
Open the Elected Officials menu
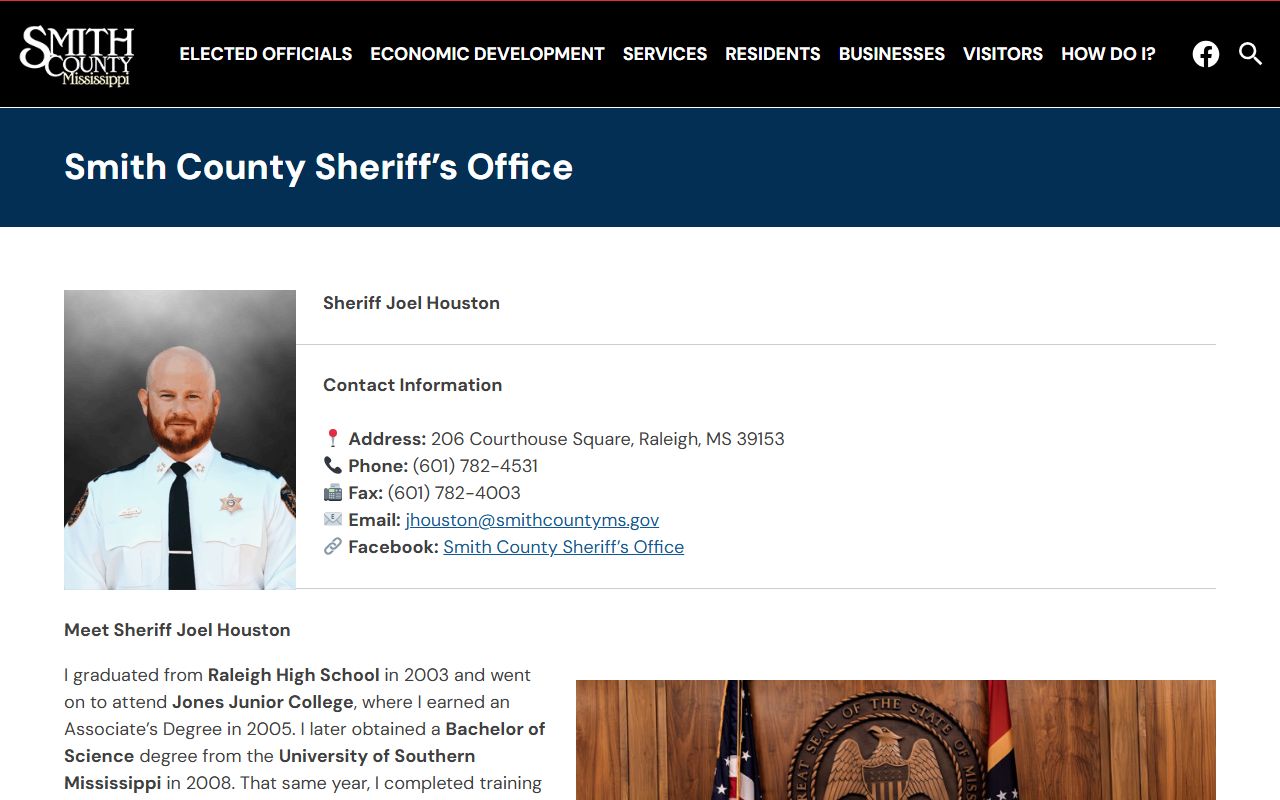pos(266,54)
